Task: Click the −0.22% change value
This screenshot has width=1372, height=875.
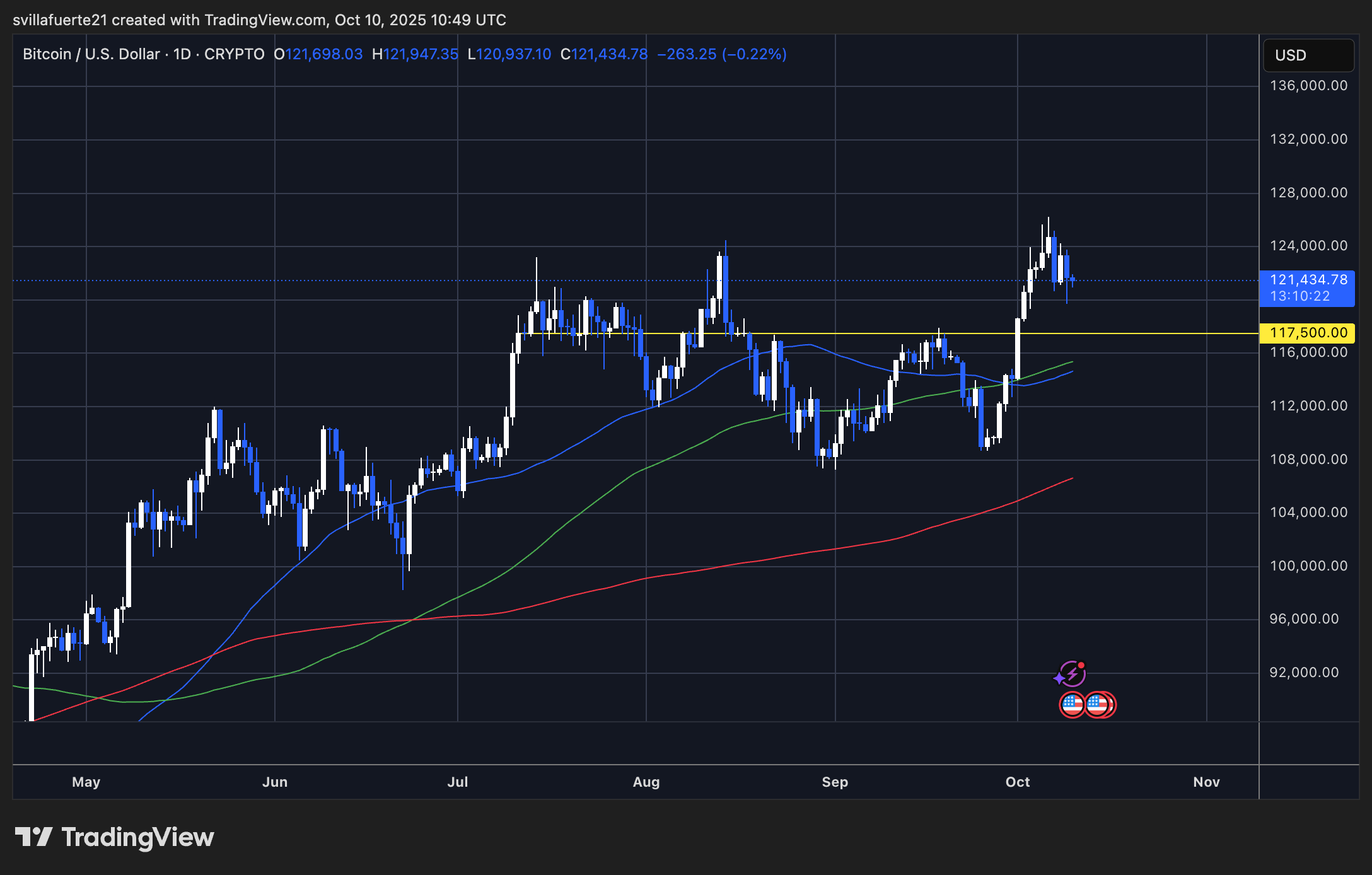Action: coord(755,54)
